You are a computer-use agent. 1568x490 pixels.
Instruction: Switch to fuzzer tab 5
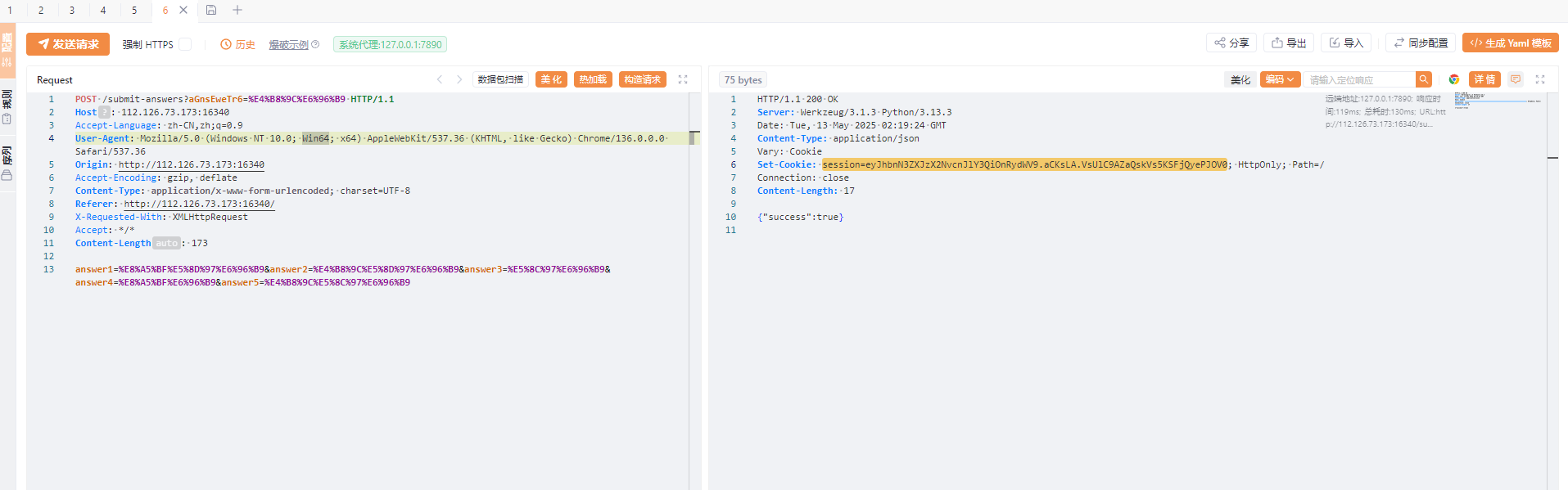pos(134,10)
